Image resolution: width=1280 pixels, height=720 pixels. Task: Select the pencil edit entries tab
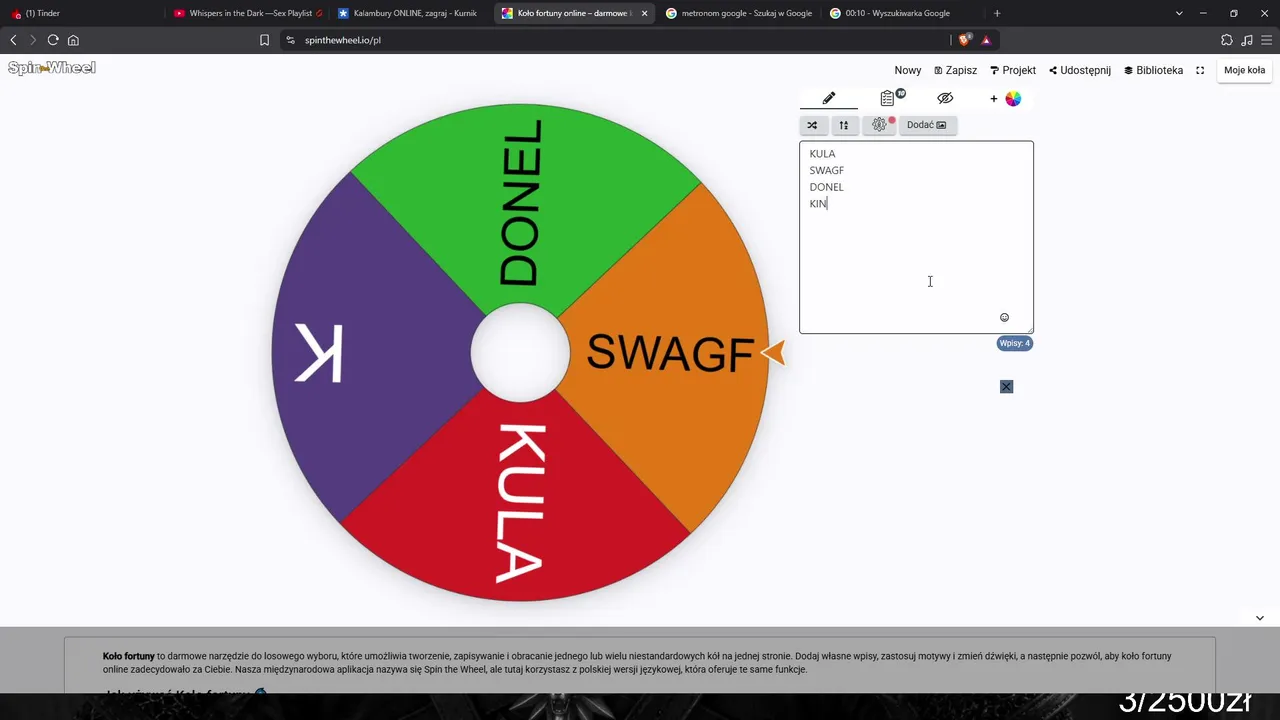[828, 98]
